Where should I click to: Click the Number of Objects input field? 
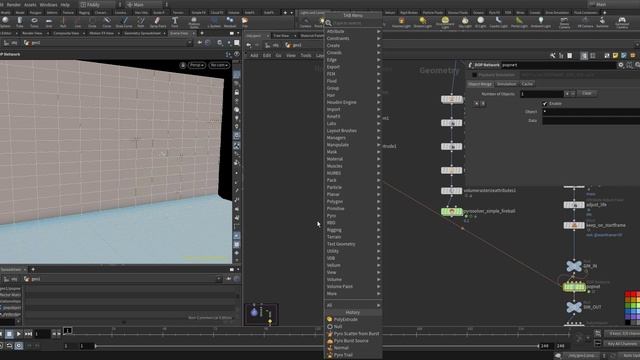541,94
